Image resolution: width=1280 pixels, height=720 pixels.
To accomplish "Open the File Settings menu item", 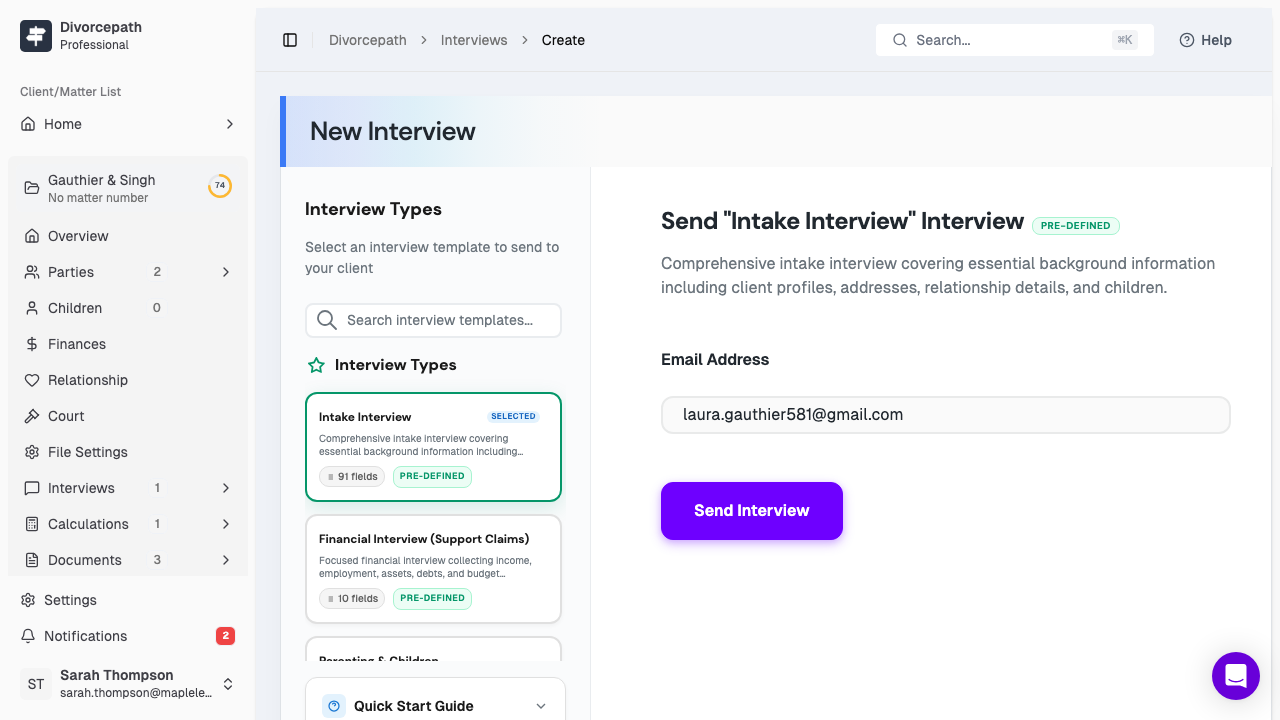I will click(x=128, y=452).
